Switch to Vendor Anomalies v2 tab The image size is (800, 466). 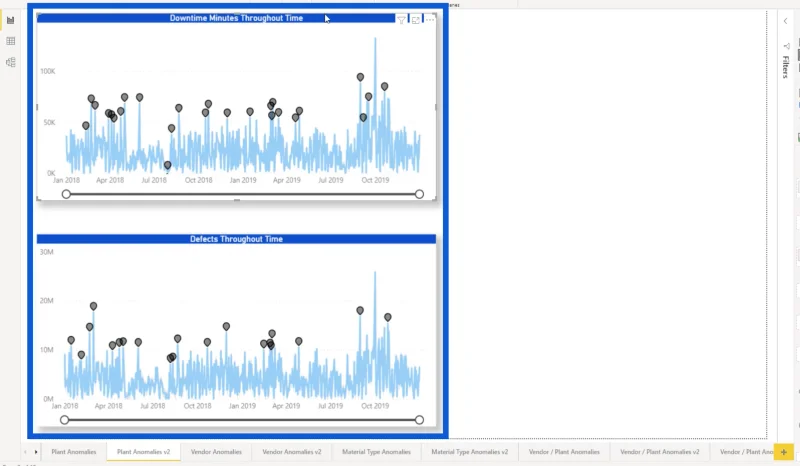tap(292, 452)
